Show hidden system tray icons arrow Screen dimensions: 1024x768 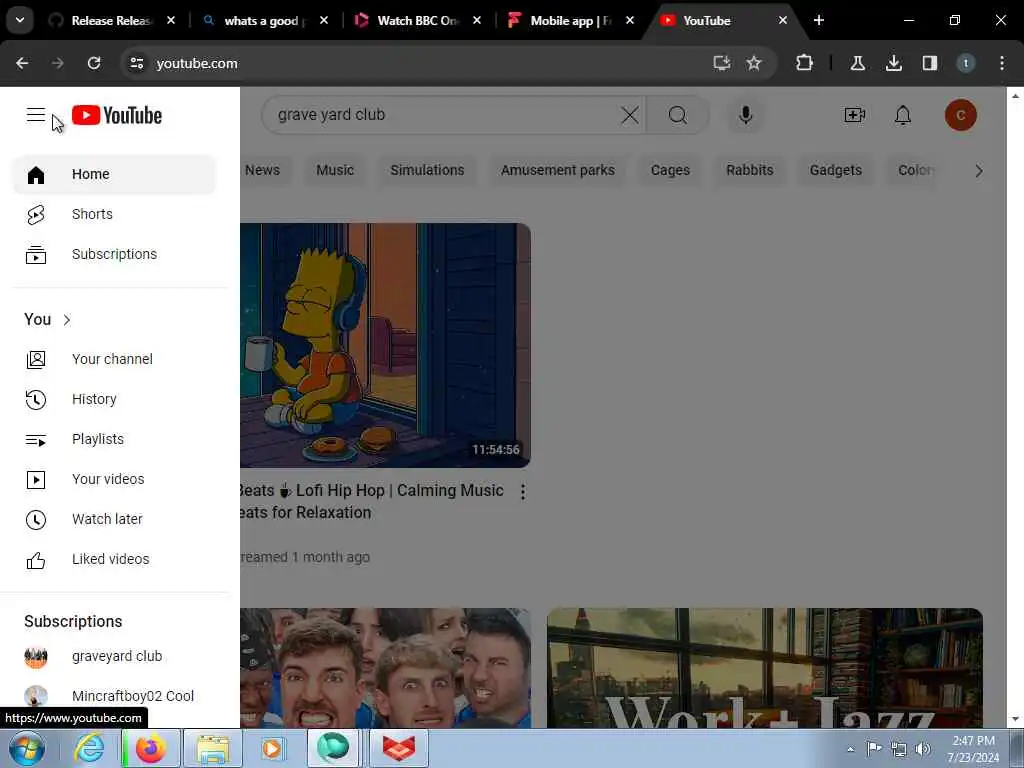[x=850, y=749]
